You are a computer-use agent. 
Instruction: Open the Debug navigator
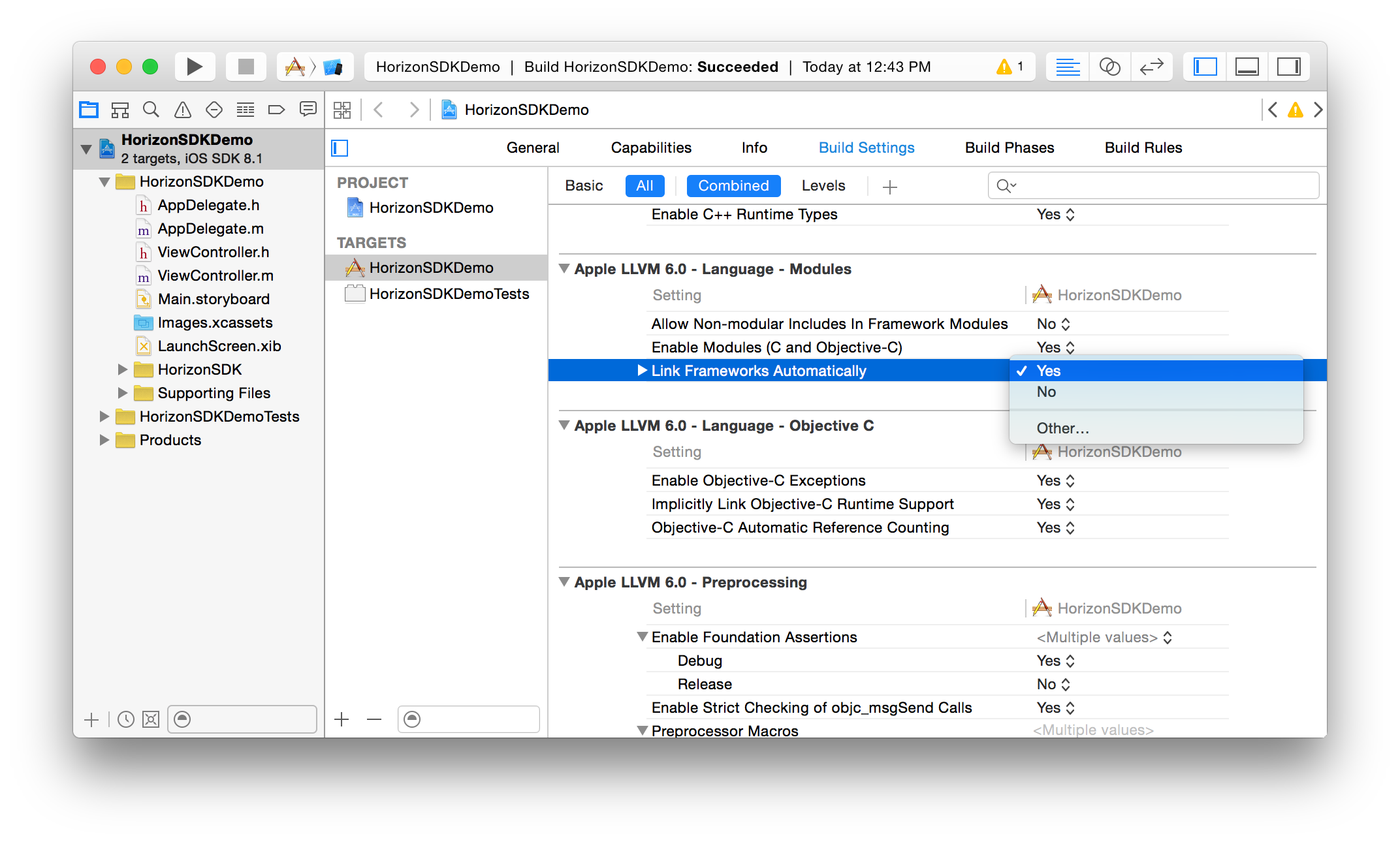(x=246, y=110)
